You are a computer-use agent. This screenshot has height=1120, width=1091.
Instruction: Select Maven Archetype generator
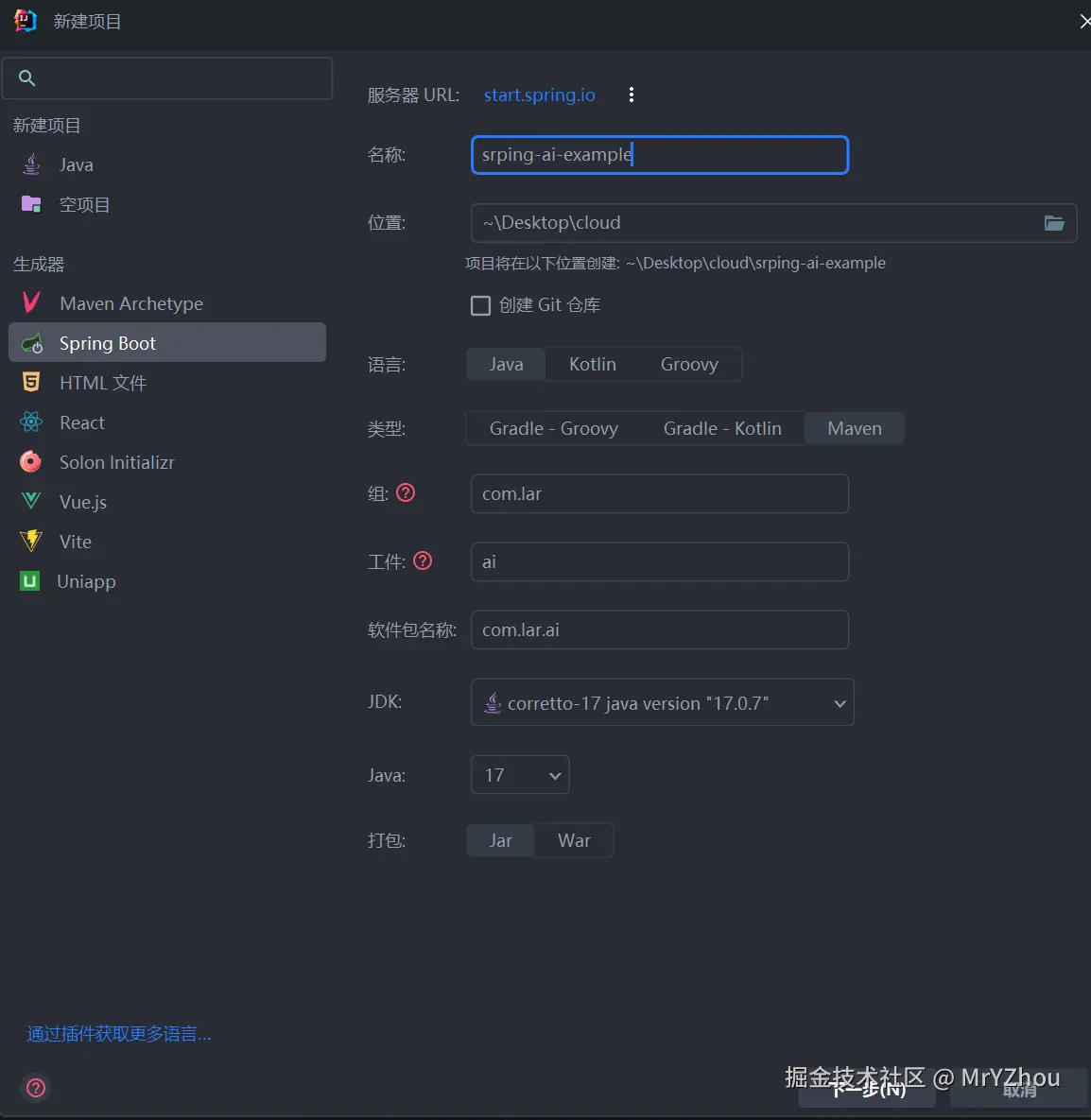tap(167, 303)
